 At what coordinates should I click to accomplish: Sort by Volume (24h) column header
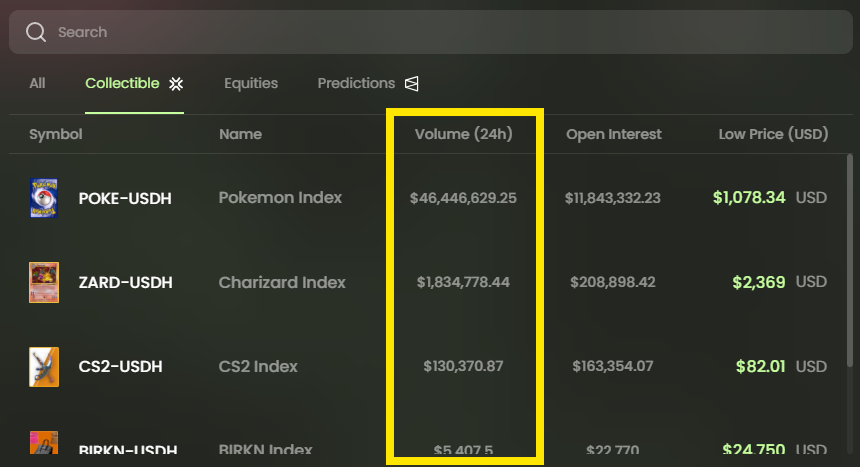click(x=463, y=134)
